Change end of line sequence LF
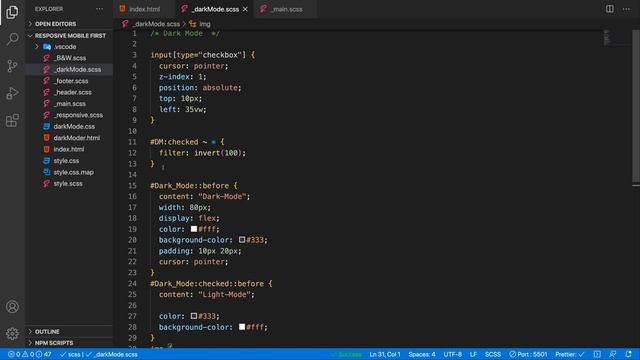The image size is (640, 360). coord(473,354)
